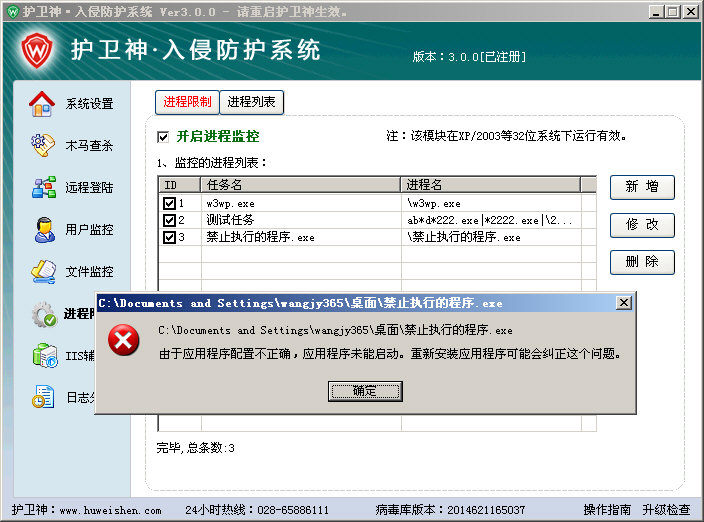Select 文件监控 in the sidebar
Image resolution: width=704 pixels, height=522 pixels.
pos(89,272)
